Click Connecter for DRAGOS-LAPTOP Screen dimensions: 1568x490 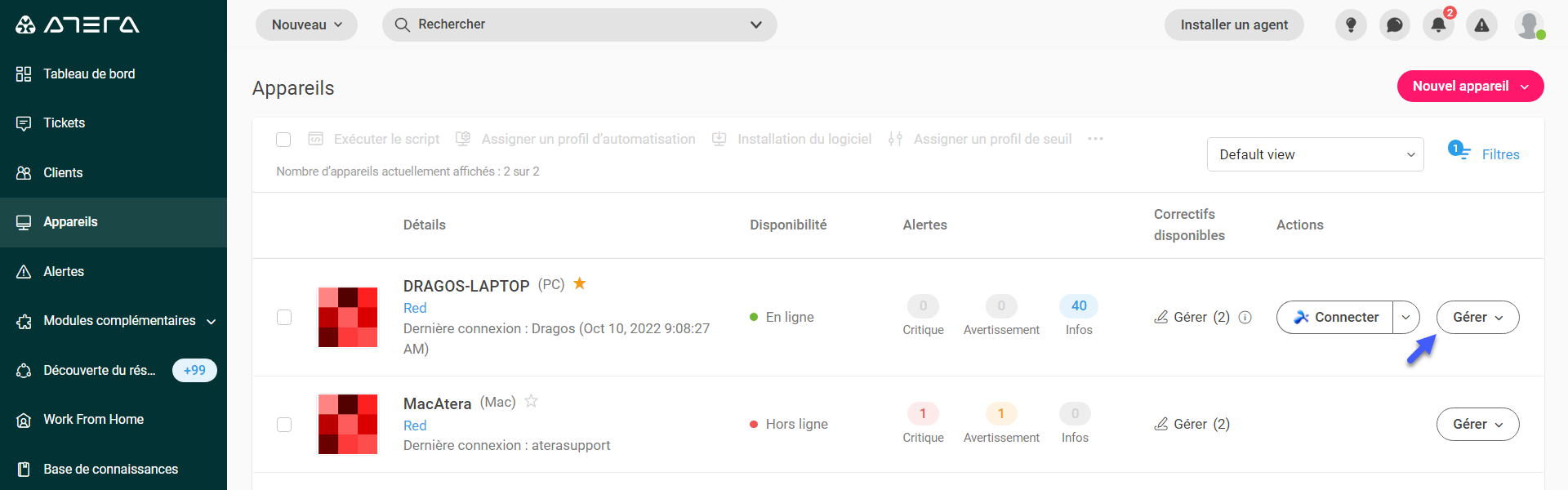click(1335, 317)
